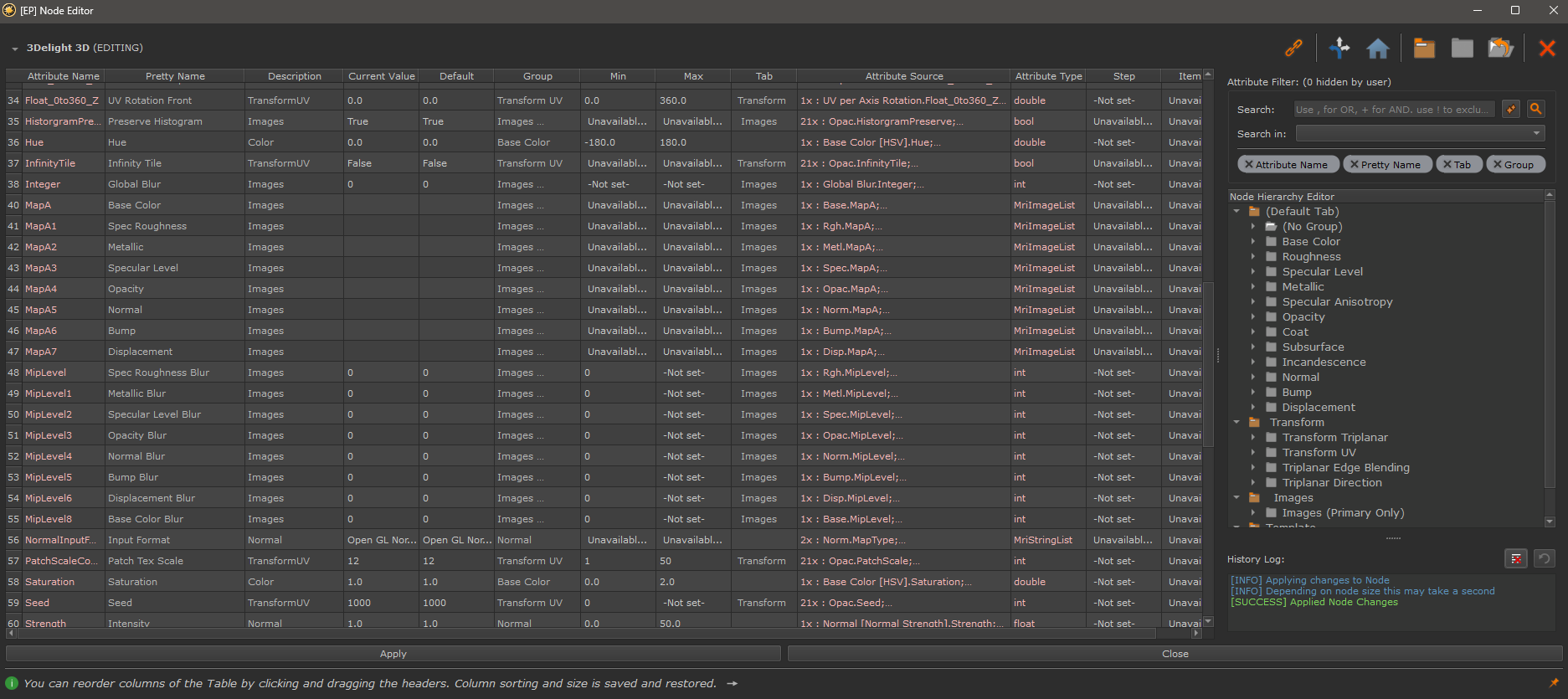
Task: Click the orange folder icon in toolbar
Action: click(1424, 49)
